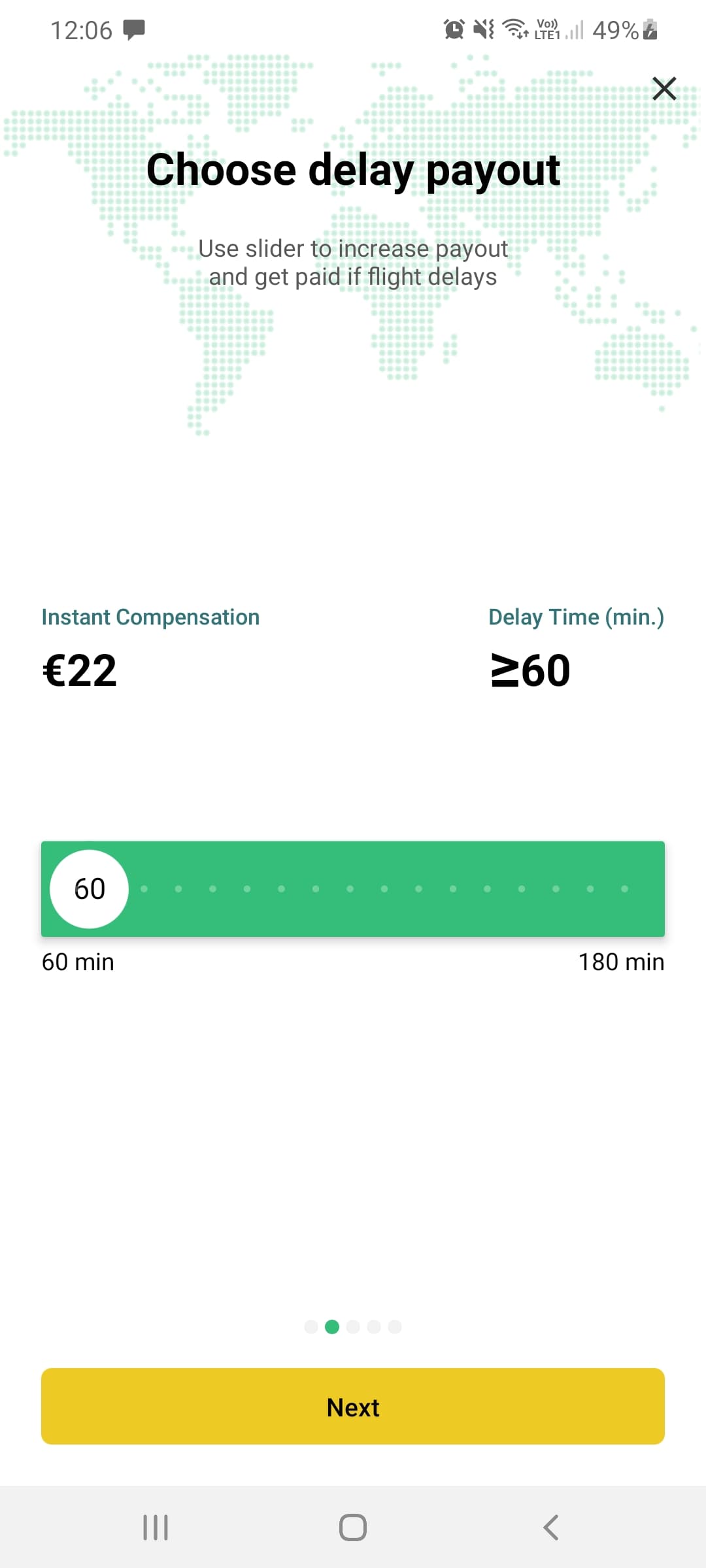Click the slider dot nearest the handle

pyautogui.click(x=144, y=889)
